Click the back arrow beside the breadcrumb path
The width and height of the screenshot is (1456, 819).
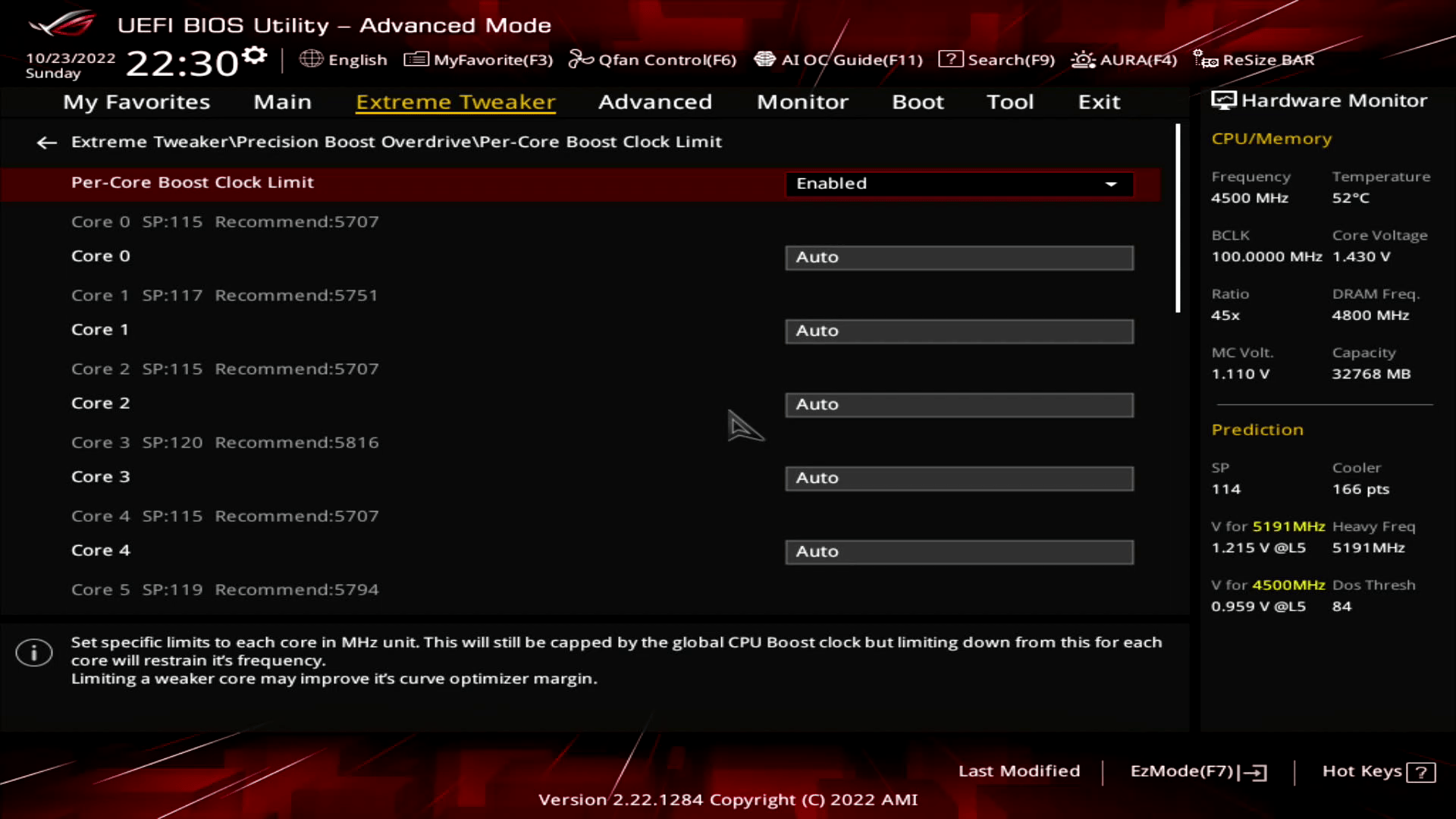tap(46, 143)
